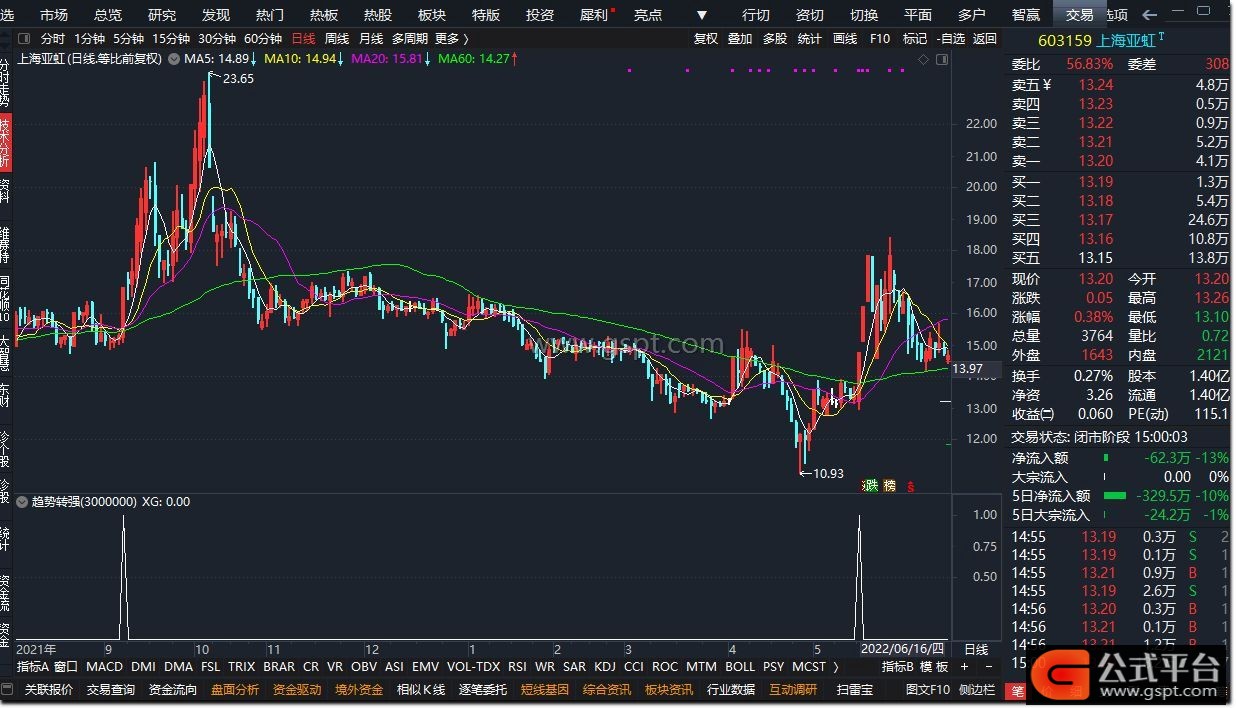This screenshot has width=1236, height=708.
Task: Expand the top menu overflow triangle
Action: (702, 15)
